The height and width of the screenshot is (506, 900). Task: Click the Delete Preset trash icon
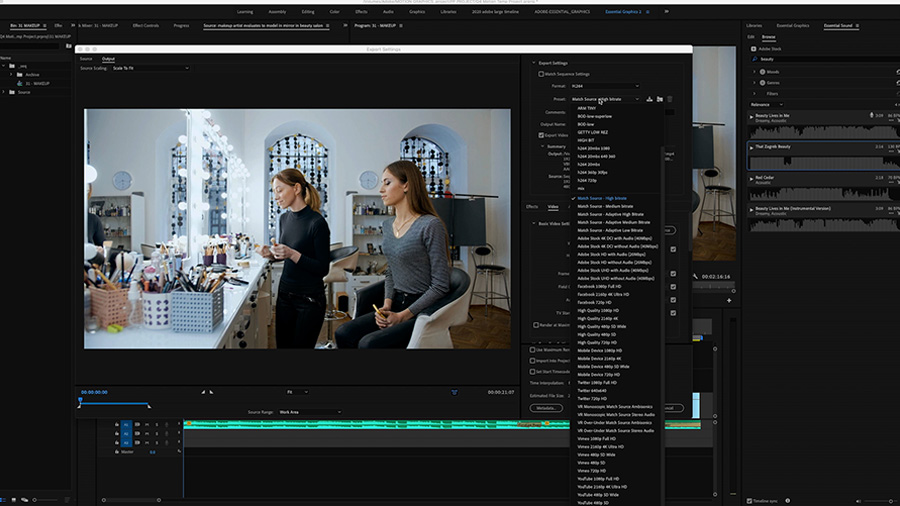(x=670, y=99)
